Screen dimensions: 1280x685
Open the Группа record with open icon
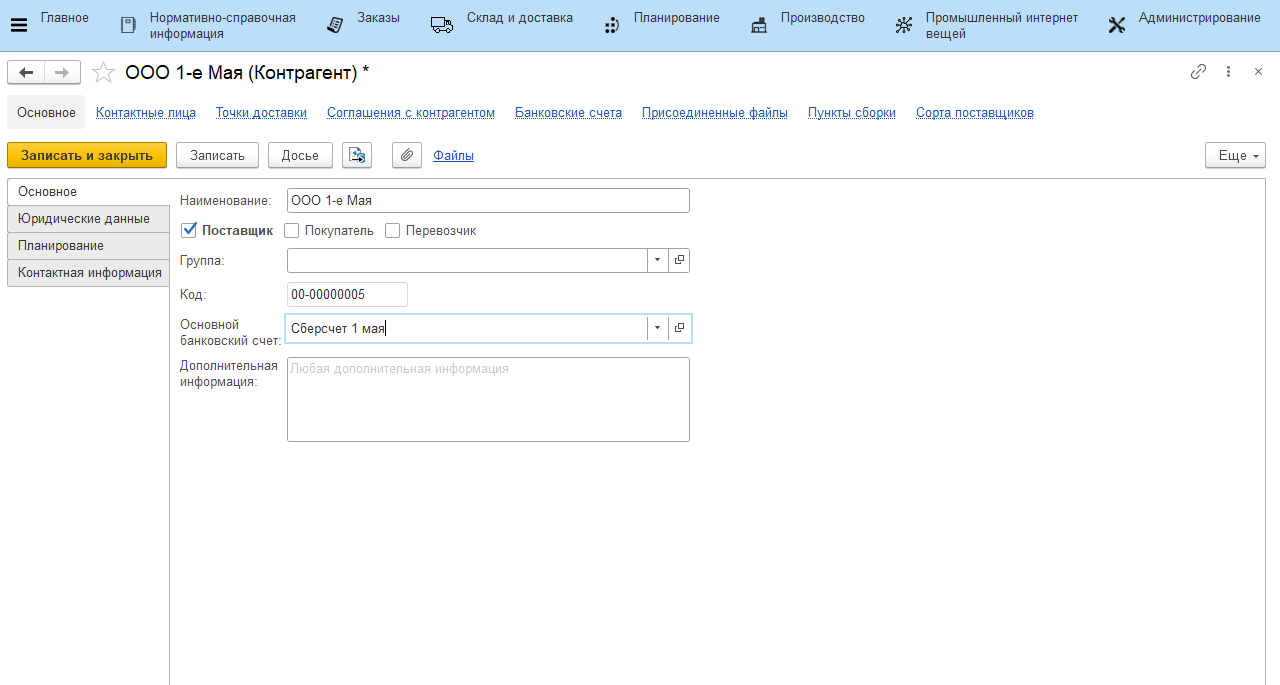click(679, 260)
